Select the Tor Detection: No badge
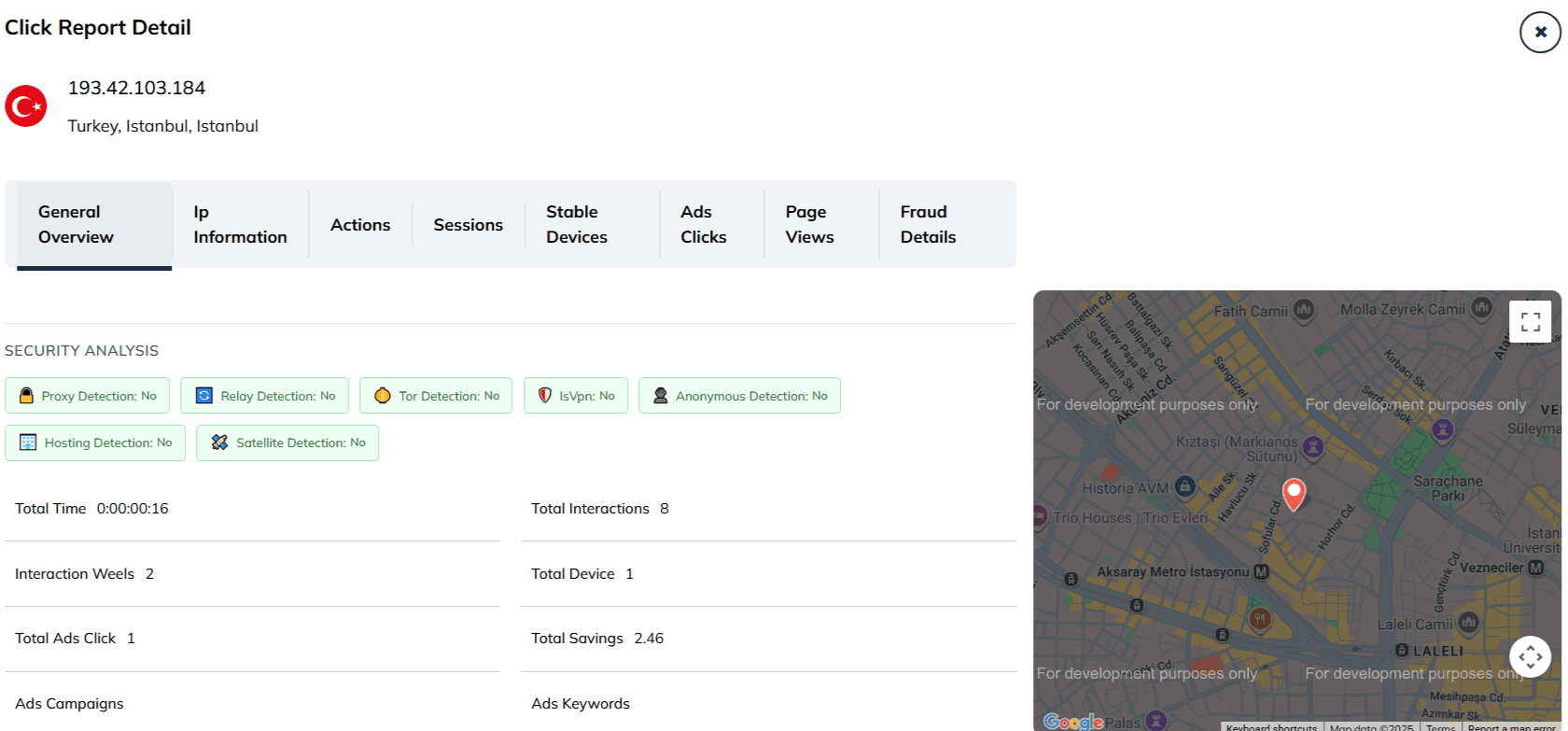This screenshot has height=731, width=1568. [436, 396]
